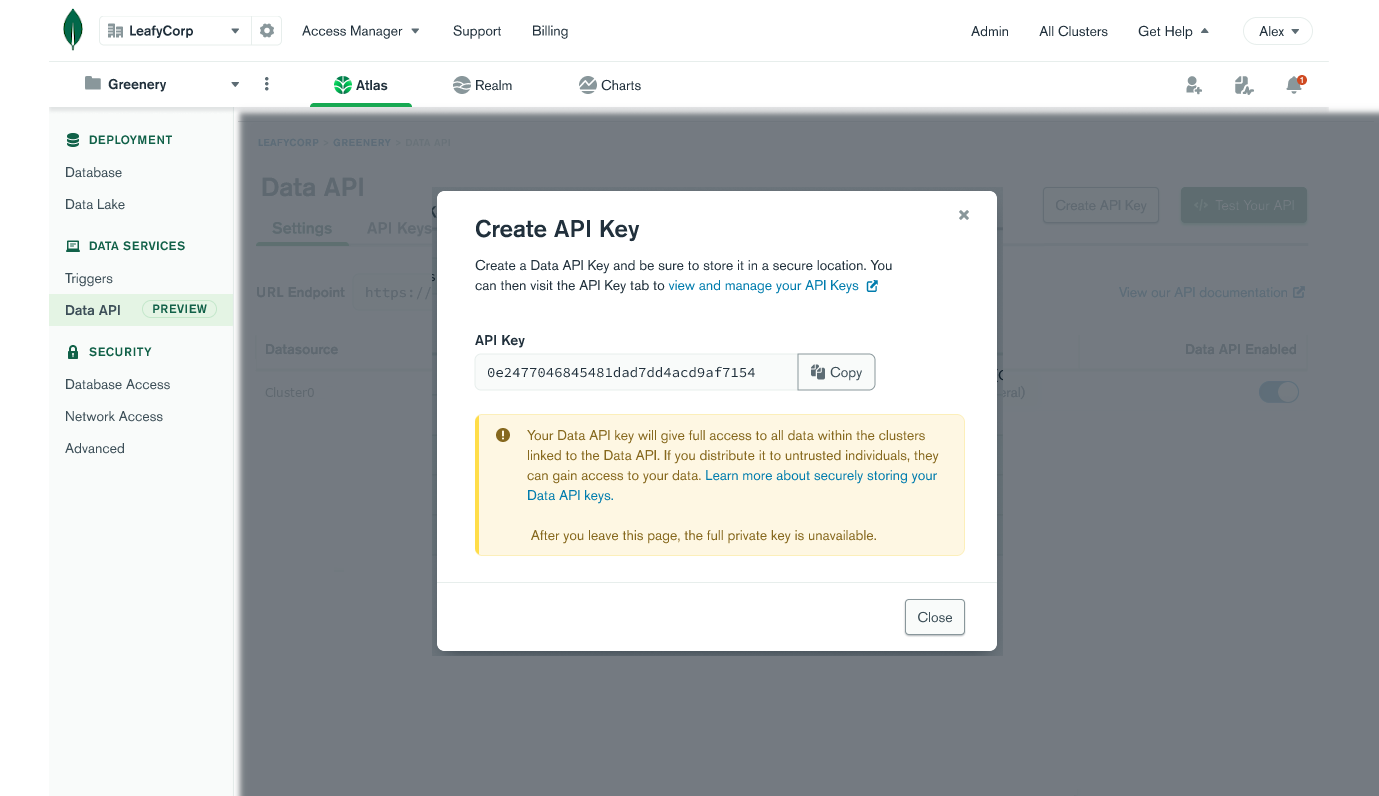Screen dimensions: 1379x796
Task: Click the warning icon in yellow banner
Action: click(x=503, y=435)
